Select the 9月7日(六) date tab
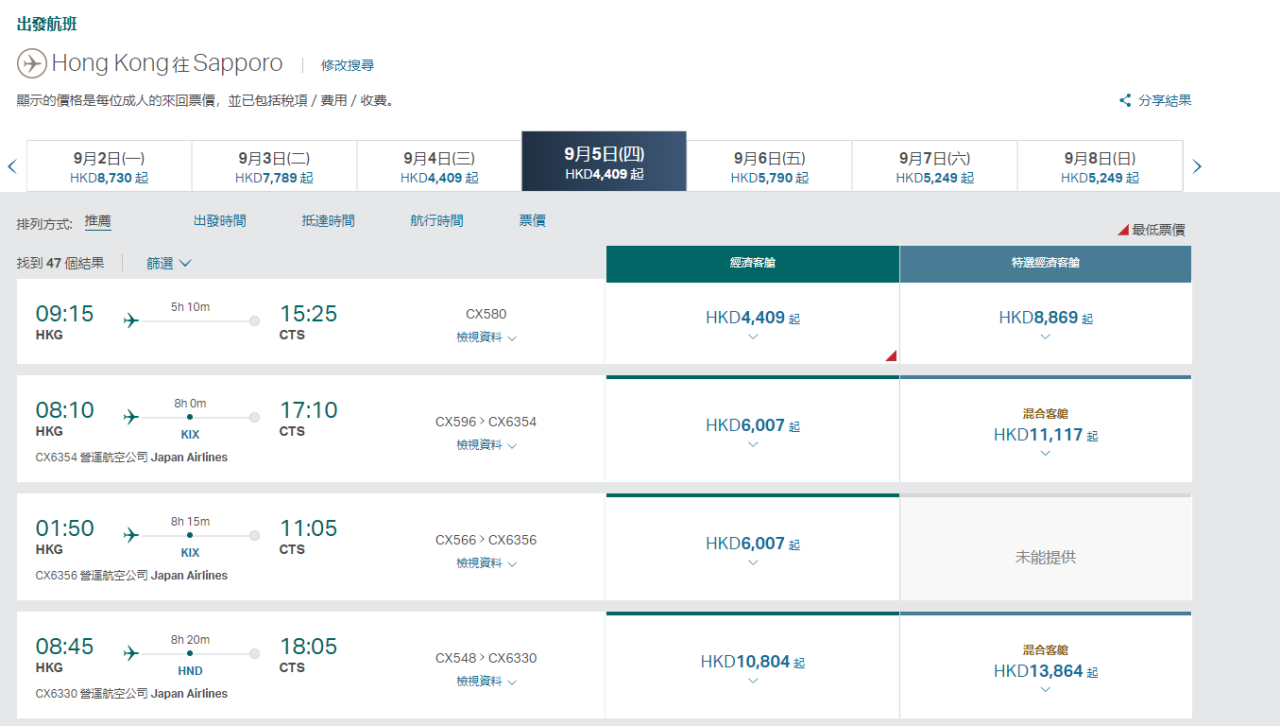 tap(934, 166)
